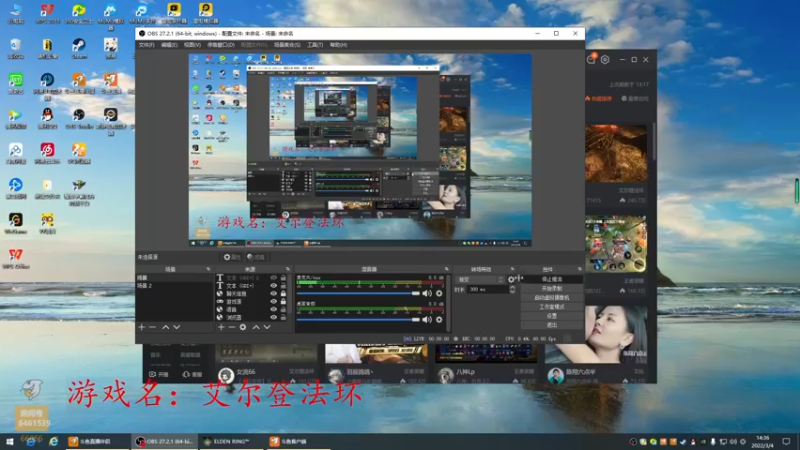
Task: Open the 渐变 transition dropdown
Action: coord(480,280)
